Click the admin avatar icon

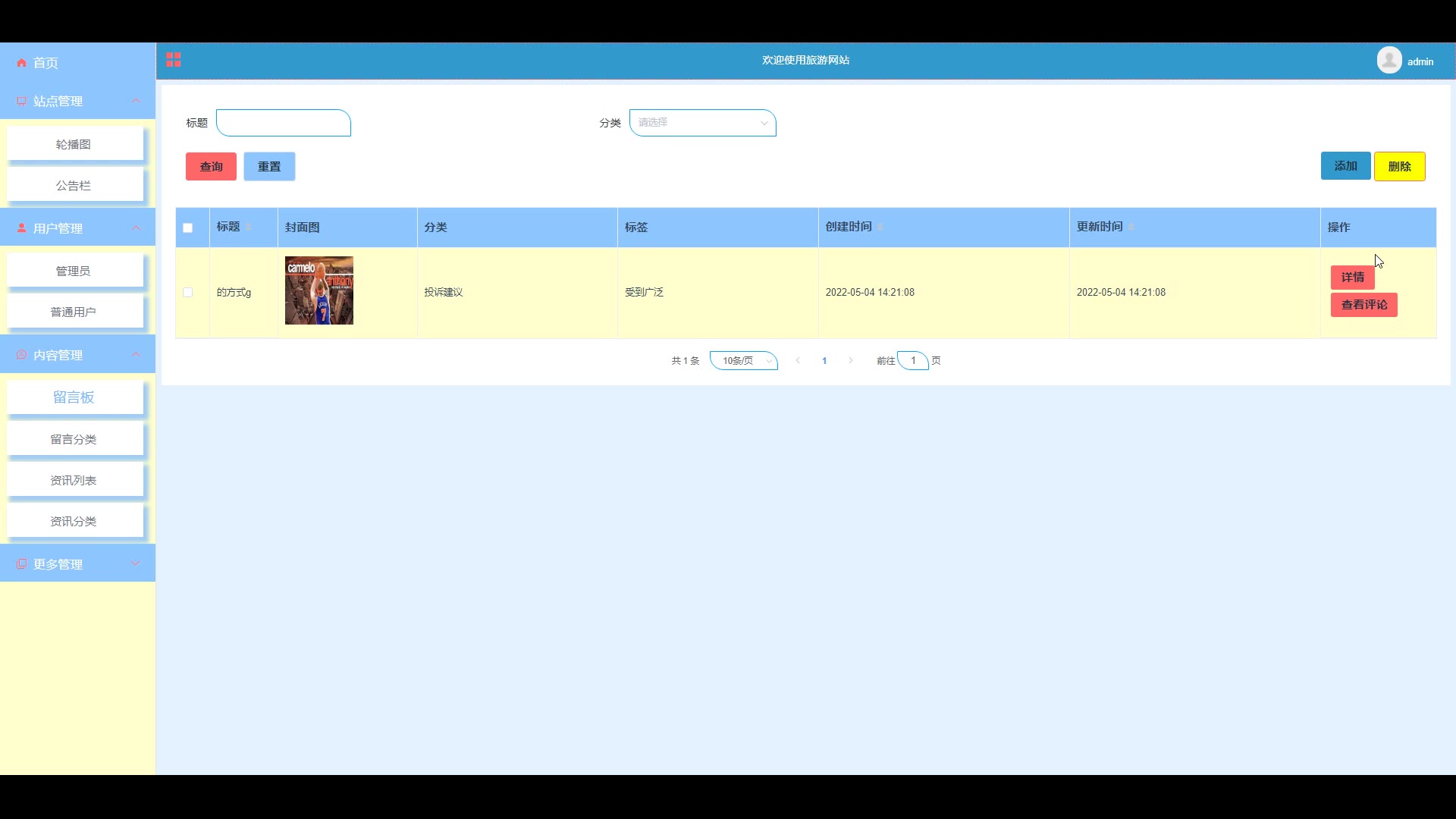(1389, 60)
